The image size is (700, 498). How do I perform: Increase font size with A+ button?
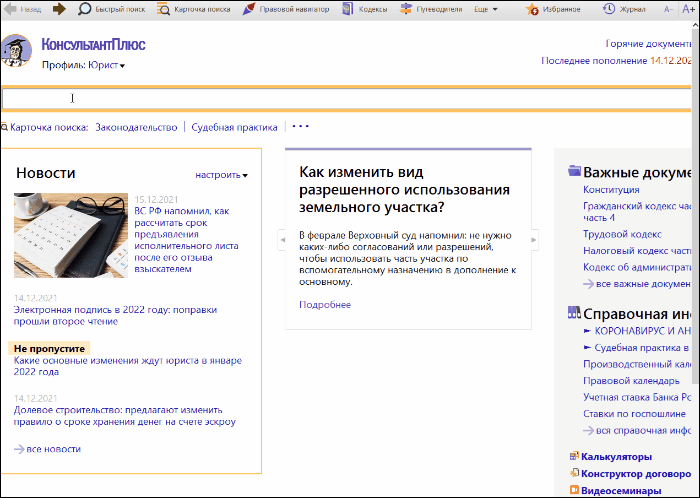689,9
